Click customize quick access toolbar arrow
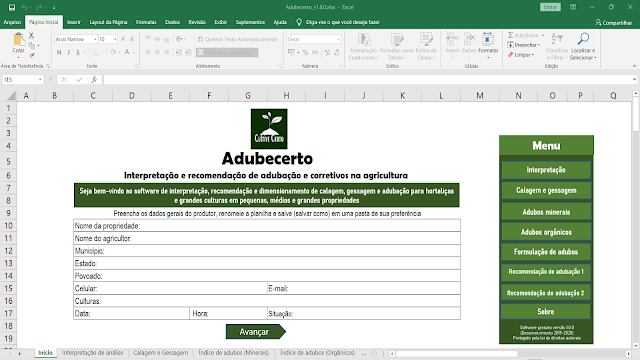Image resolution: width=640 pixels, height=360 pixels. (x=54, y=7)
